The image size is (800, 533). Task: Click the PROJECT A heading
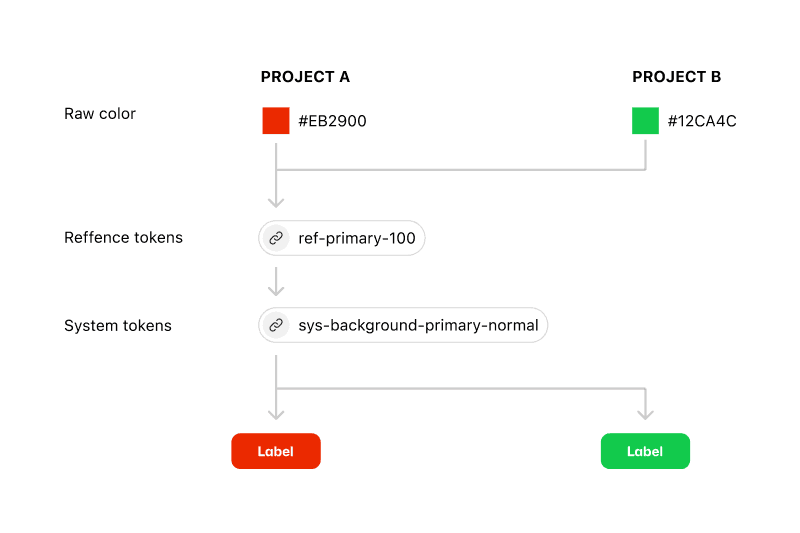pos(305,77)
